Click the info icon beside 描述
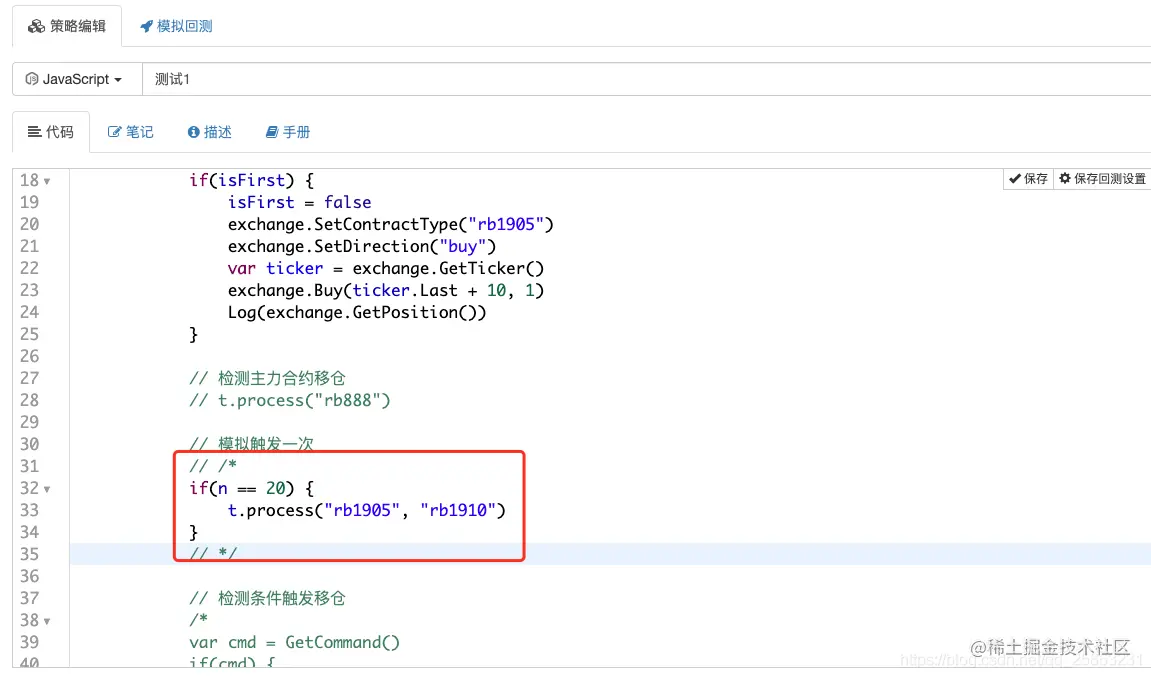Viewport: 1151px width, 678px height. point(193,132)
